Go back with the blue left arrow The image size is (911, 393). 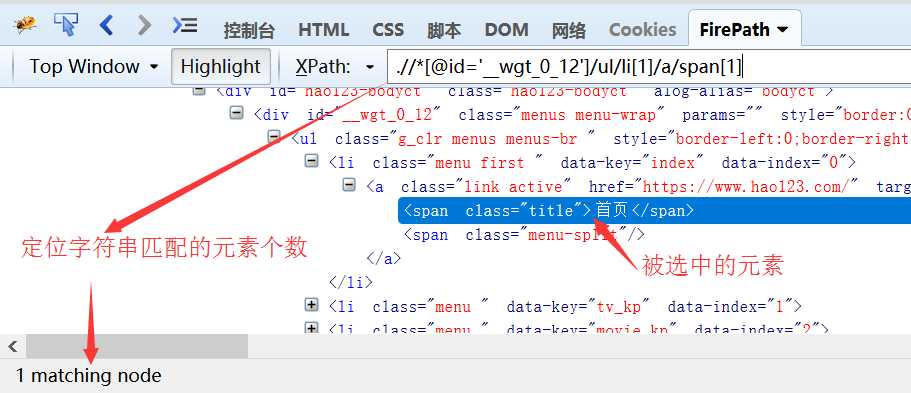[x=106, y=25]
